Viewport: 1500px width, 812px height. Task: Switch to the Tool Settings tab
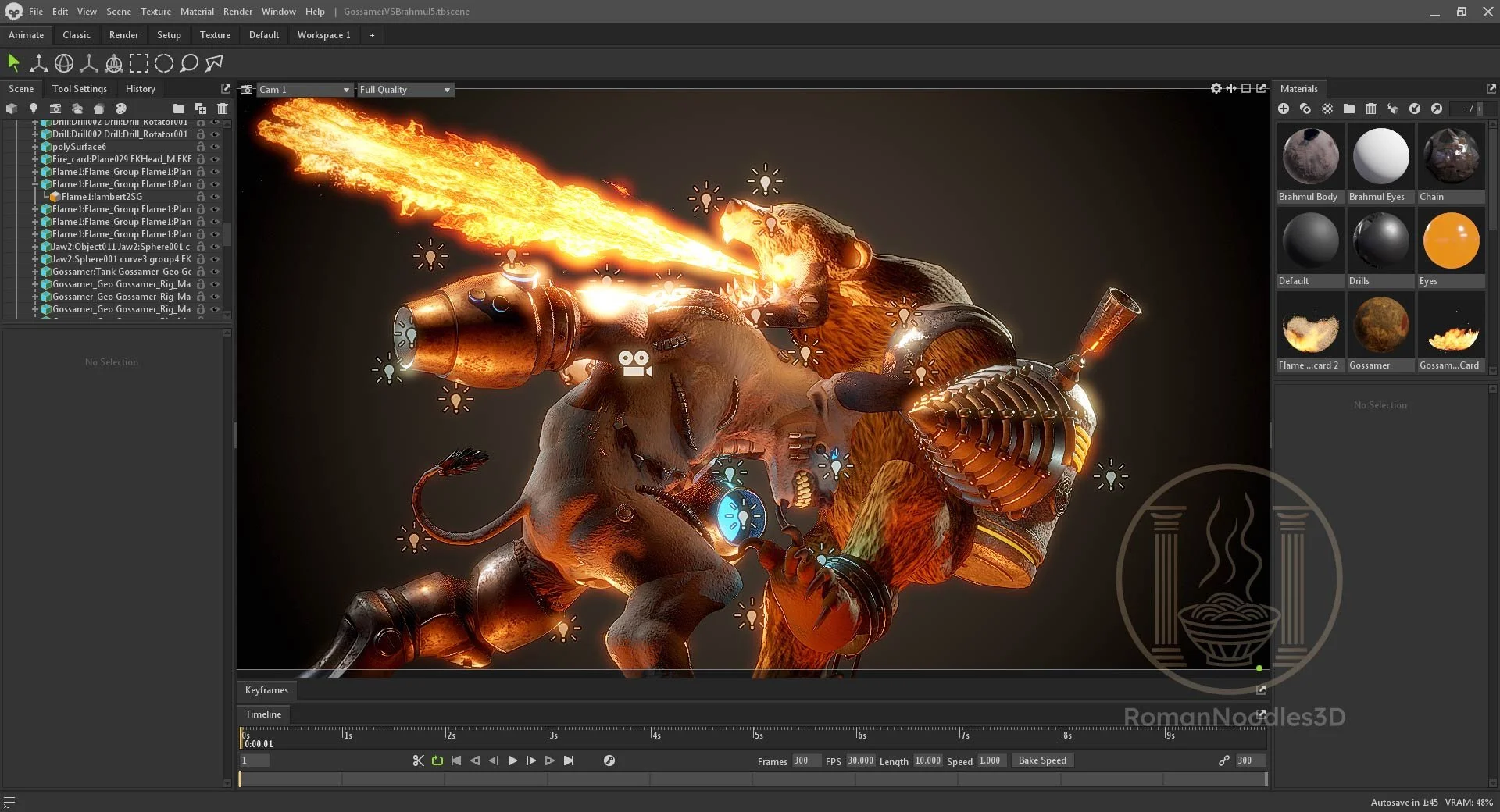[x=80, y=89]
